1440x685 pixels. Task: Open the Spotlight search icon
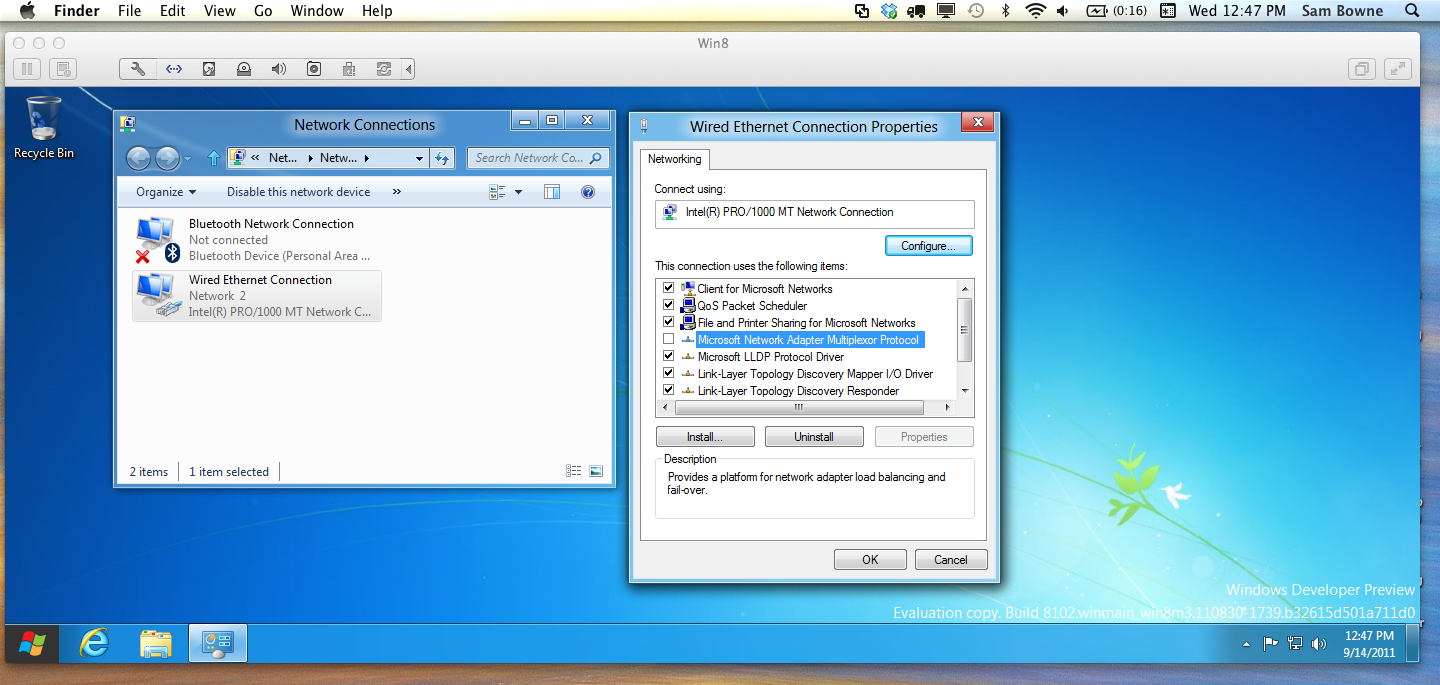pos(1412,11)
